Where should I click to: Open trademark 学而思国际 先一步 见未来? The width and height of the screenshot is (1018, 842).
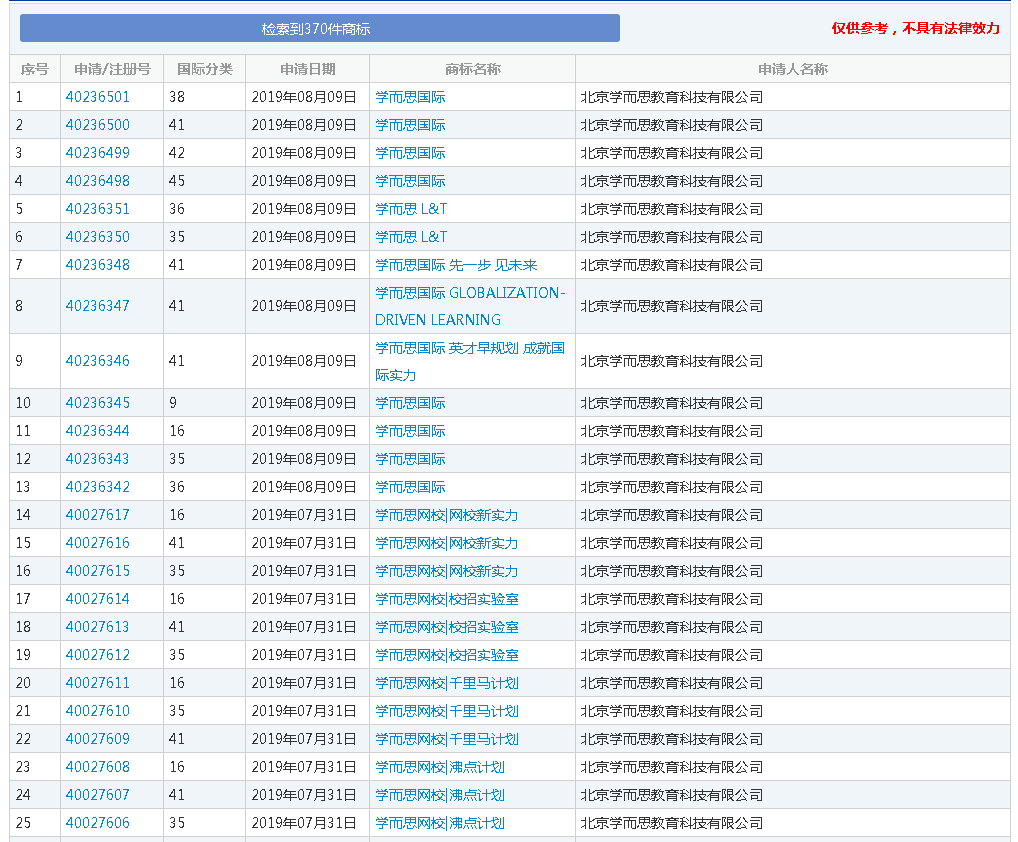pyautogui.click(x=456, y=265)
